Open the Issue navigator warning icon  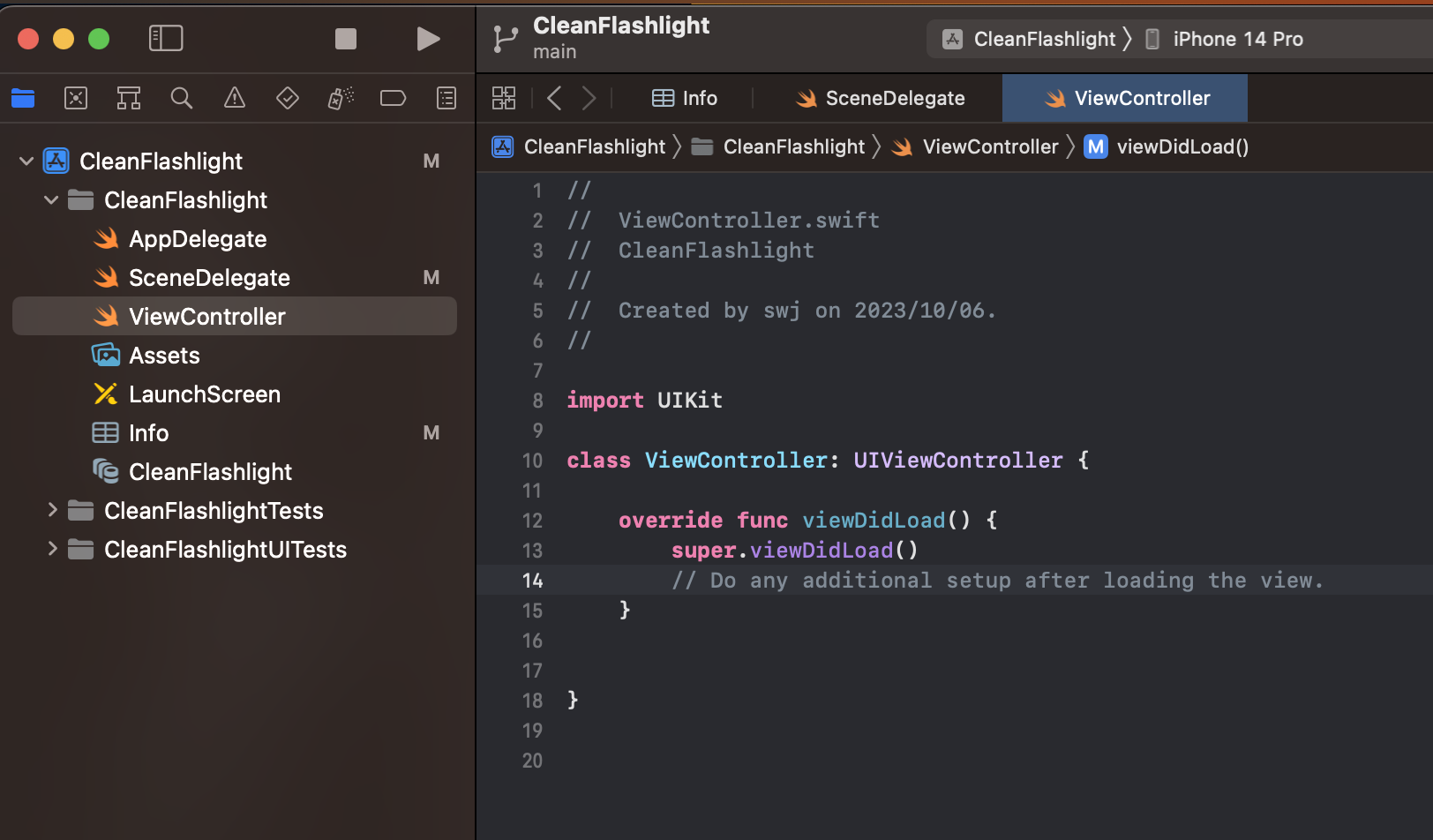coord(235,98)
